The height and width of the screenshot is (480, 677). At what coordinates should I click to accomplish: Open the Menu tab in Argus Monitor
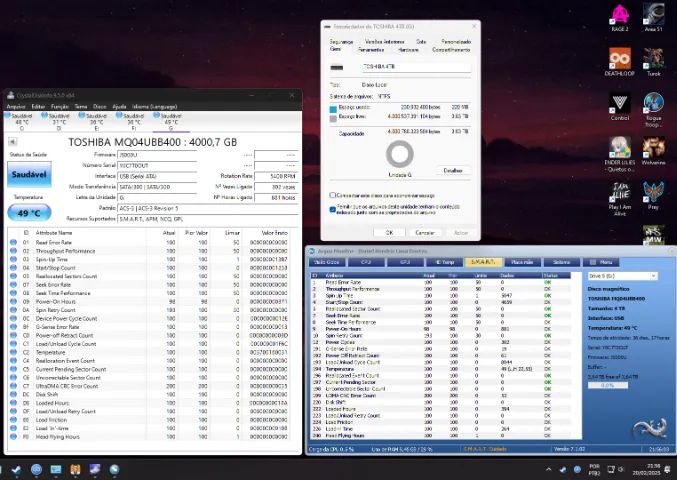tap(600, 262)
